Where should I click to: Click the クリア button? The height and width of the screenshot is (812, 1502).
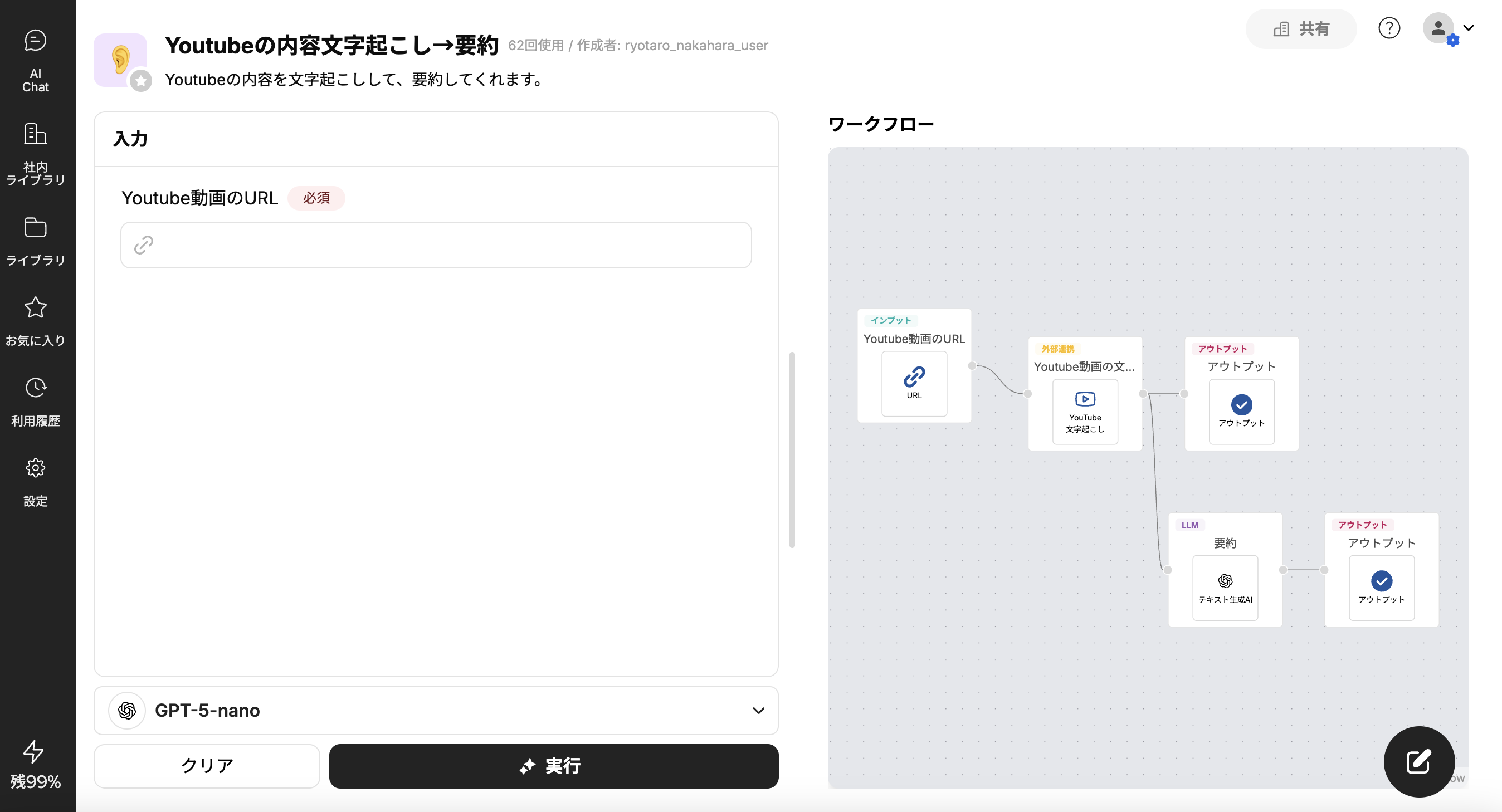click(207, 765)
